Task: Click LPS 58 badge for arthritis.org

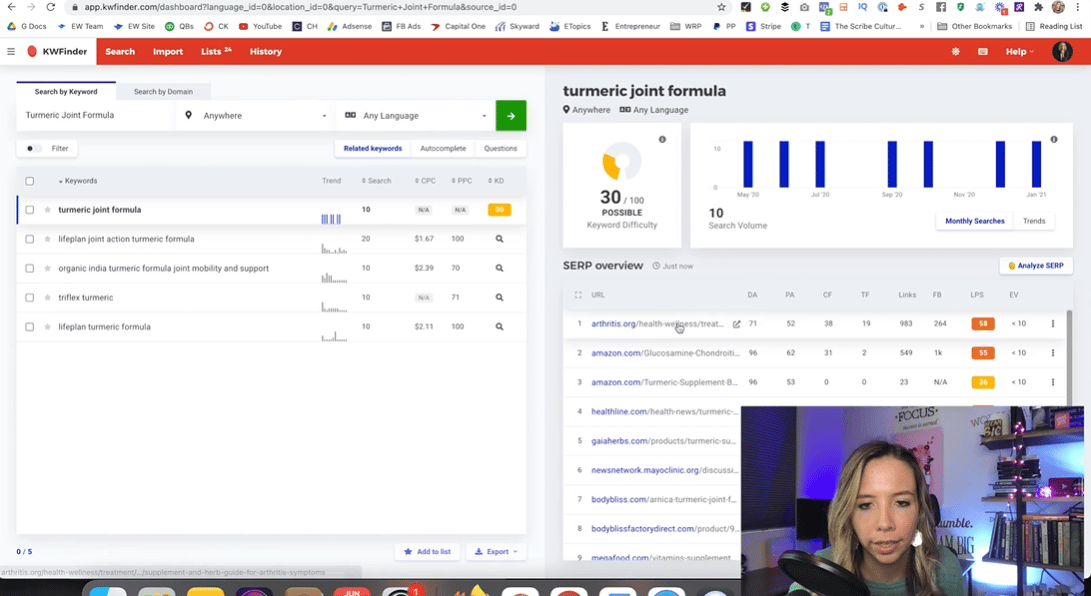Action: click(x=982, y=323)
